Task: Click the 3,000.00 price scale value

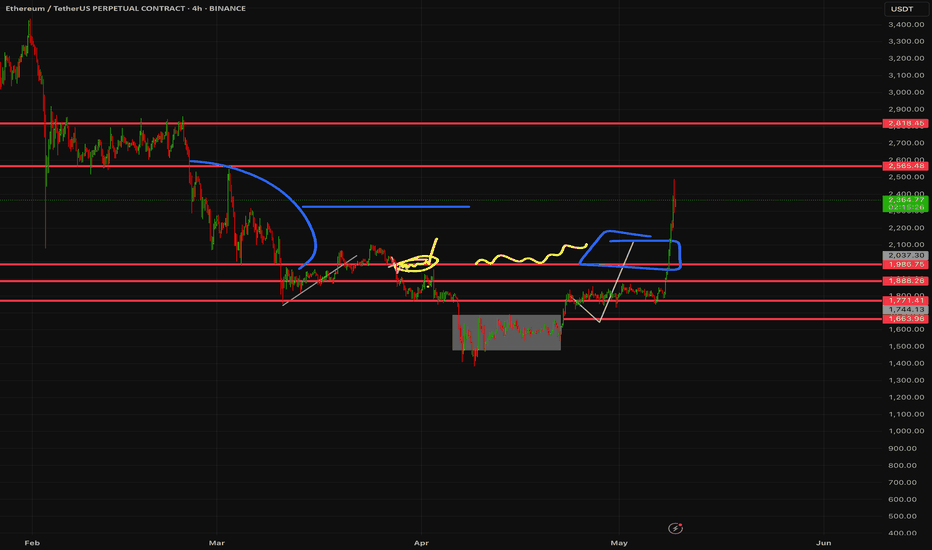Action: pos(906,92)
